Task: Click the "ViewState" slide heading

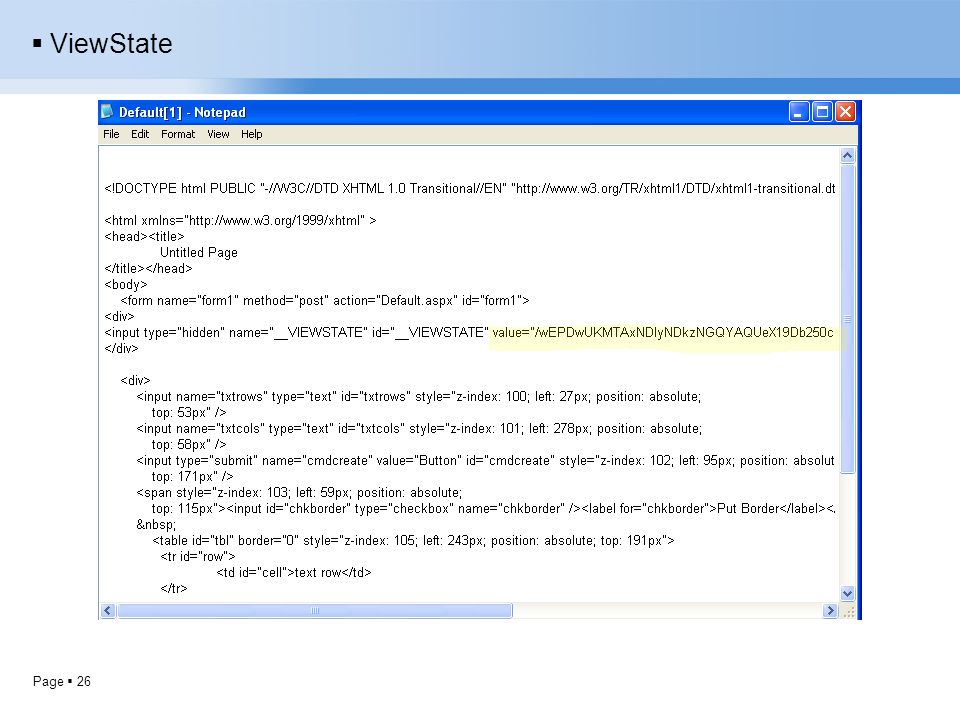Action: pyautogui.click(x=111, y=43)
